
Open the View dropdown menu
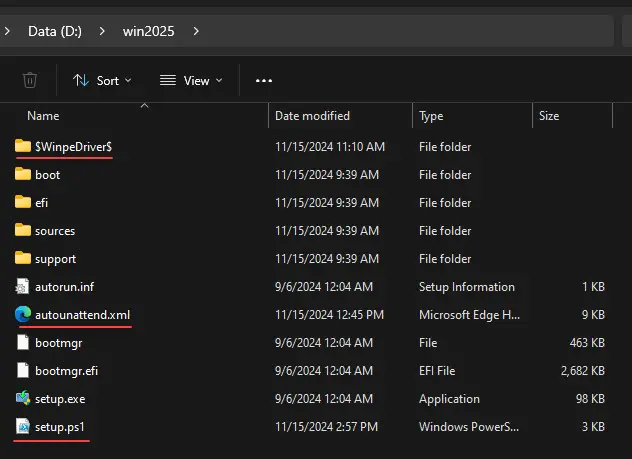pyautogui.click(x=190, y=80)
